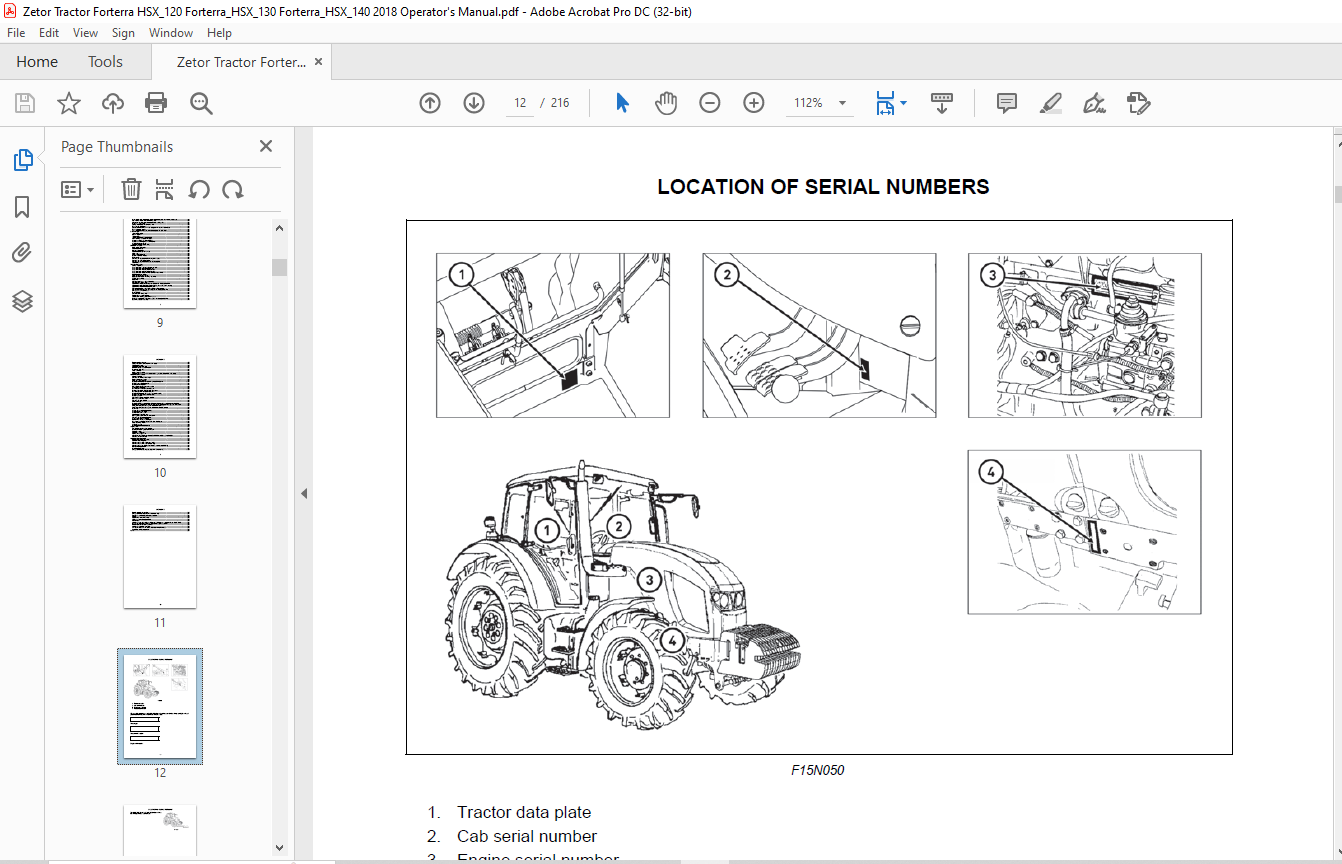Activate the hand pan tool
Image resolution: width=1342 pixels, height=864 pixels.
(666, 103)
